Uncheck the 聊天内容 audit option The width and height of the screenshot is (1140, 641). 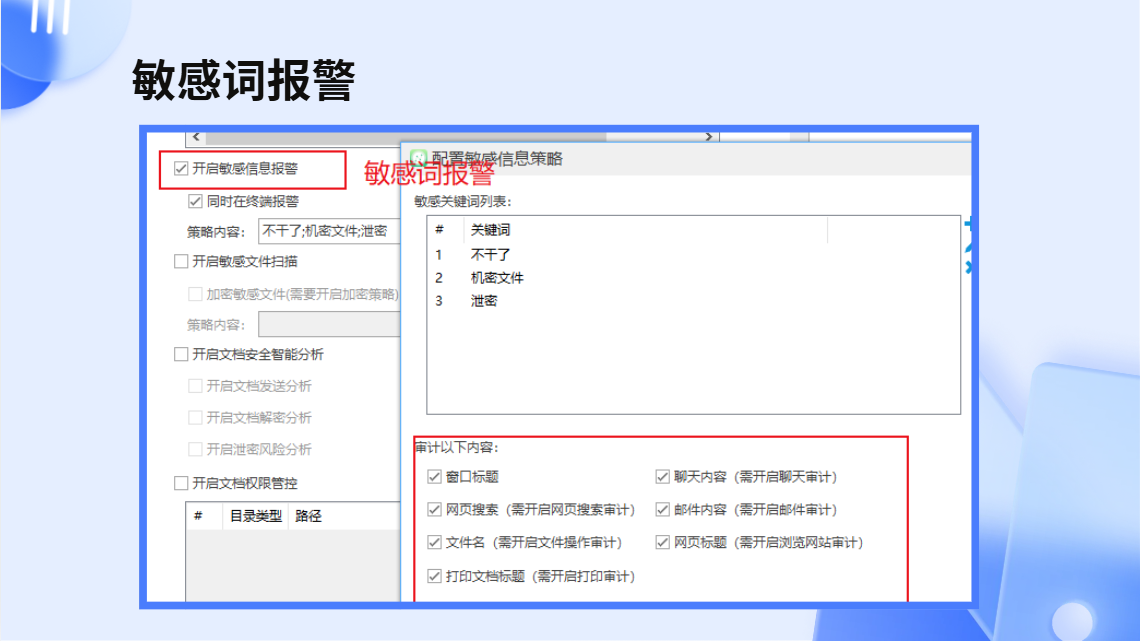(662, 477)
